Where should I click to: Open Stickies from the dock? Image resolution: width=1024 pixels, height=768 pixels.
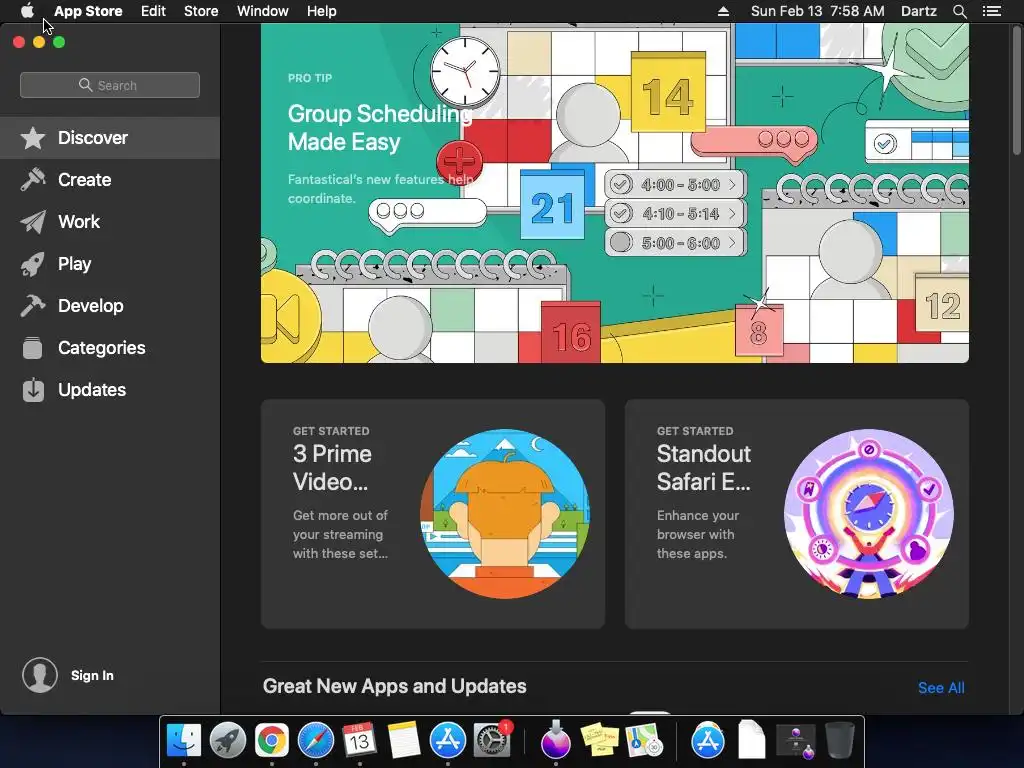(600, 740)
